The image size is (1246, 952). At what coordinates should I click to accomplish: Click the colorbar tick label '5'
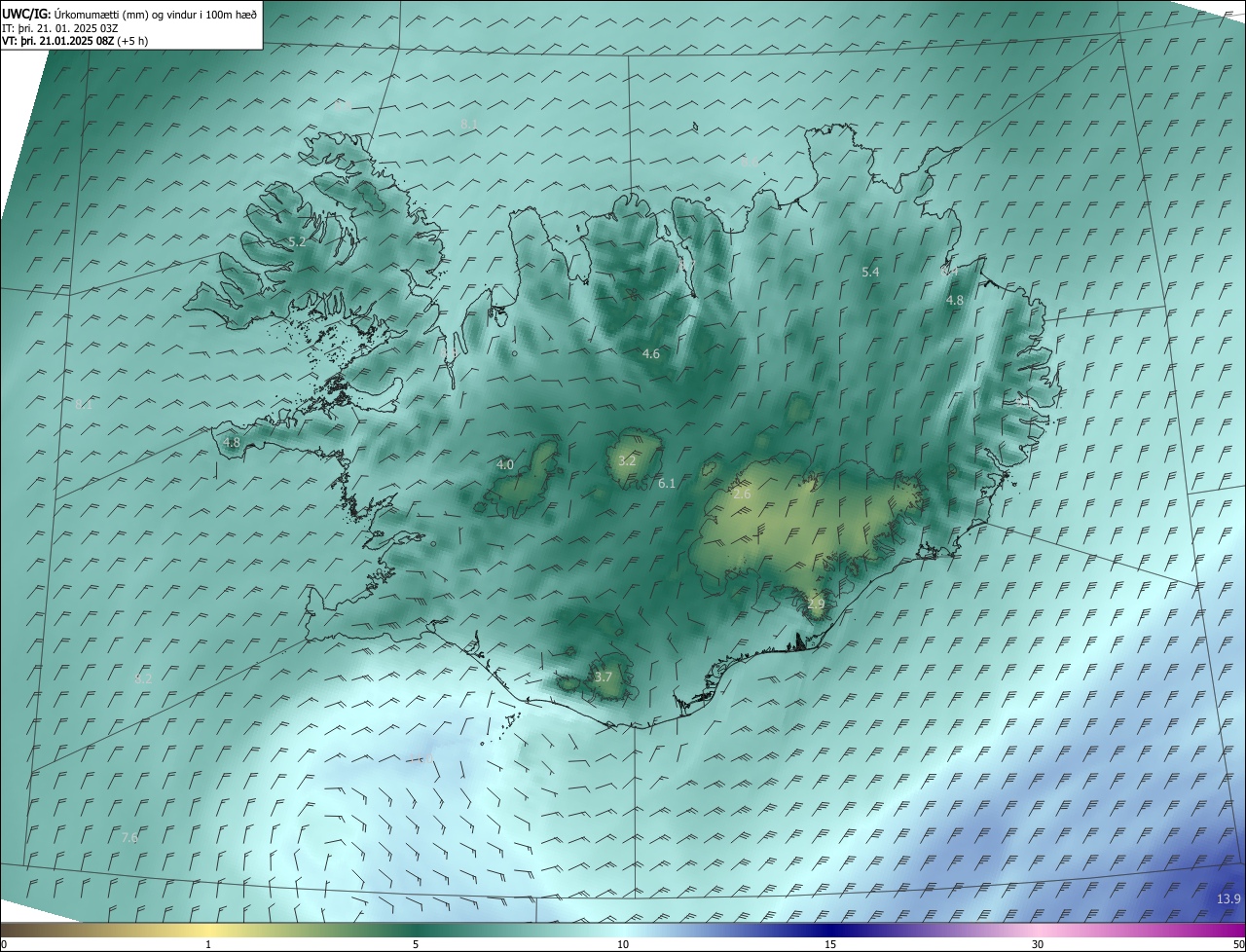coord(416,944)
